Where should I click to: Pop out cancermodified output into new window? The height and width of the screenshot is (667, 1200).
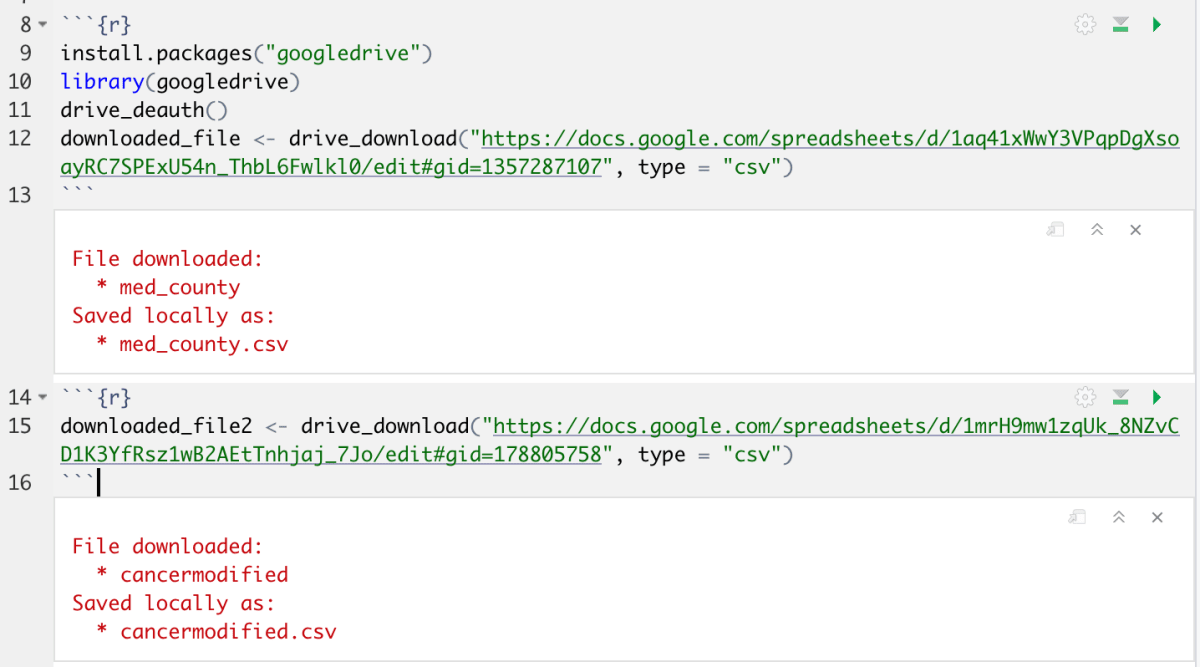(1078, 517)
